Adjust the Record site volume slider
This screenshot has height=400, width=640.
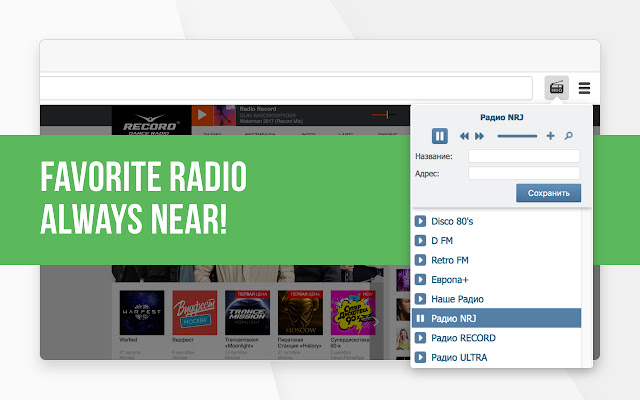385,115
